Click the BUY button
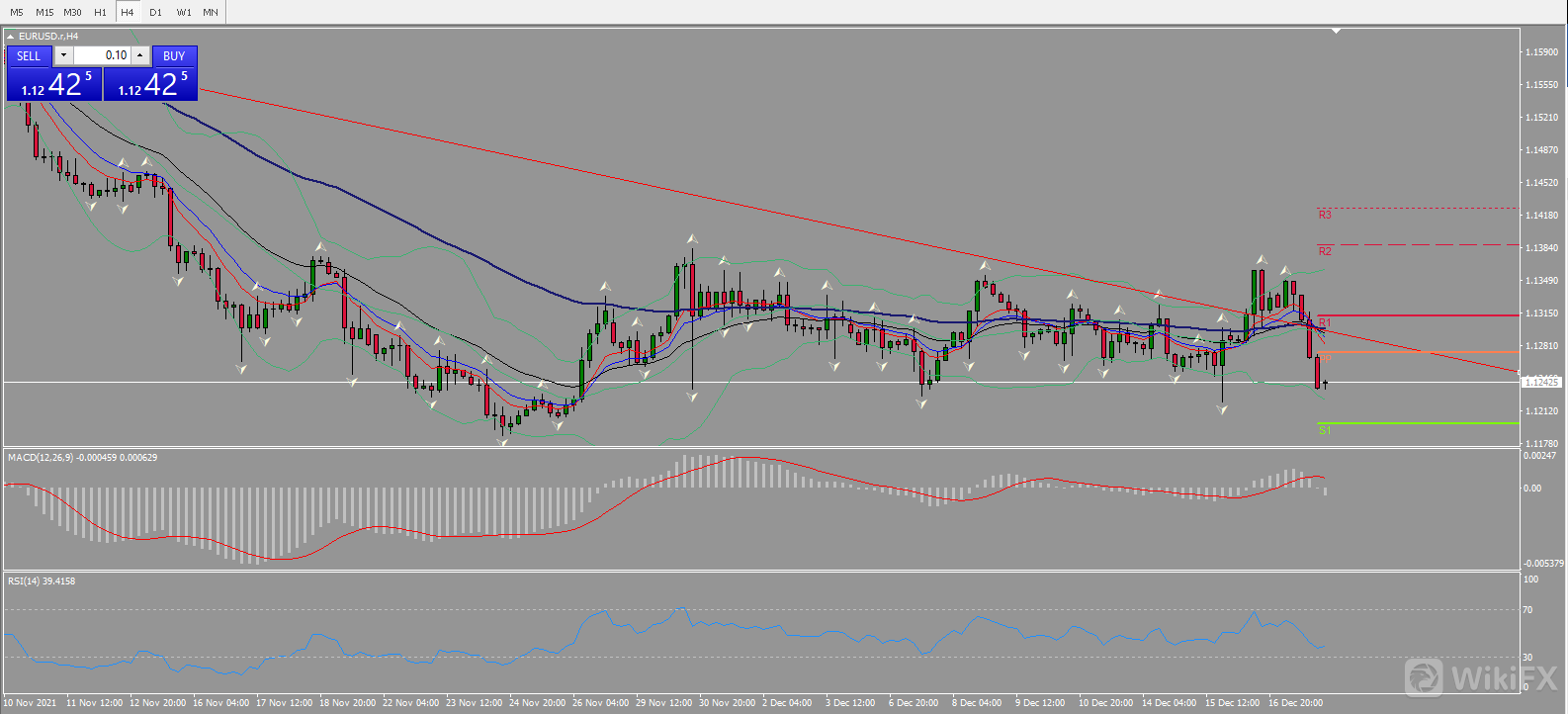Viewport: 1568px width, 714px height. tap(174, 56)
